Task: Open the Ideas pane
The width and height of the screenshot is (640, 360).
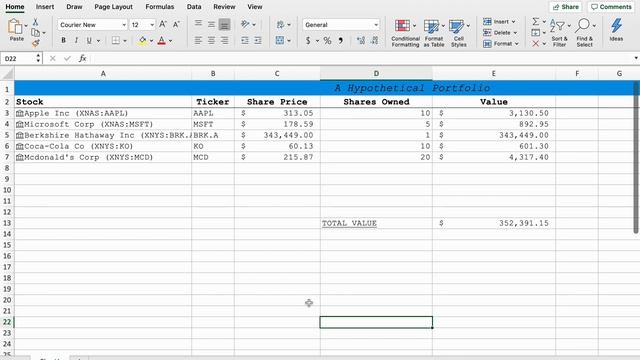Action: [x=616, y=30]
